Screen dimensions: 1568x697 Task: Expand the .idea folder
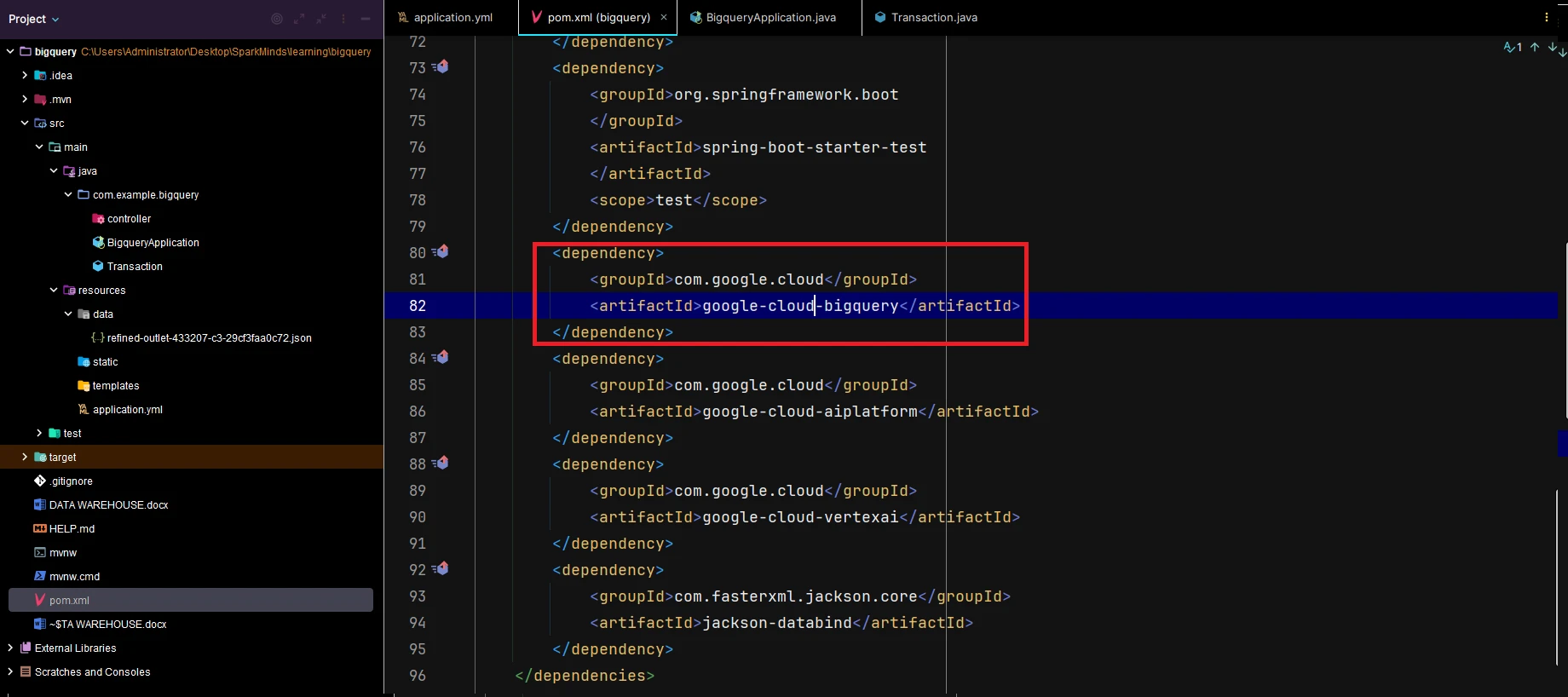25,76
